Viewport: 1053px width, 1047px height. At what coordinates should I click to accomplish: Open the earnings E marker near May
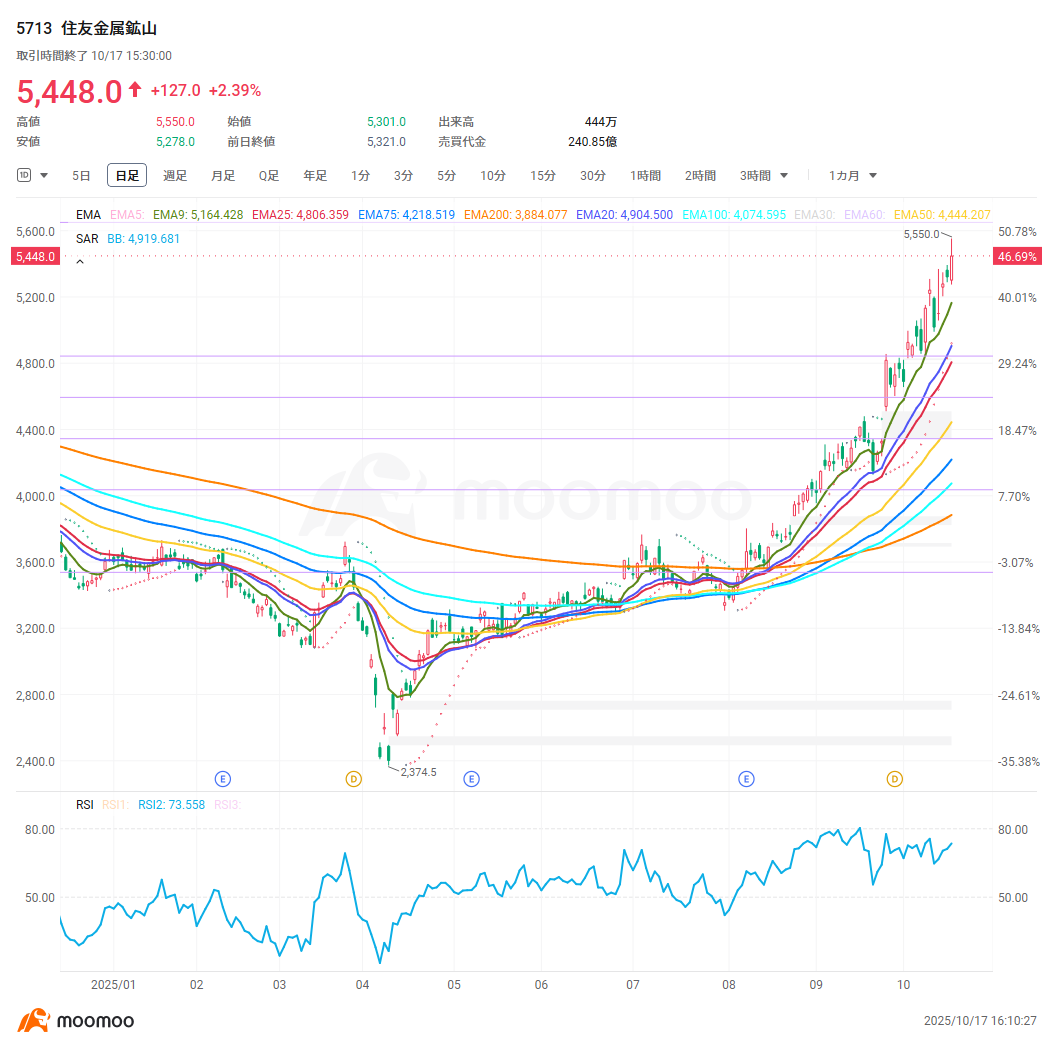tap(471, 779)
